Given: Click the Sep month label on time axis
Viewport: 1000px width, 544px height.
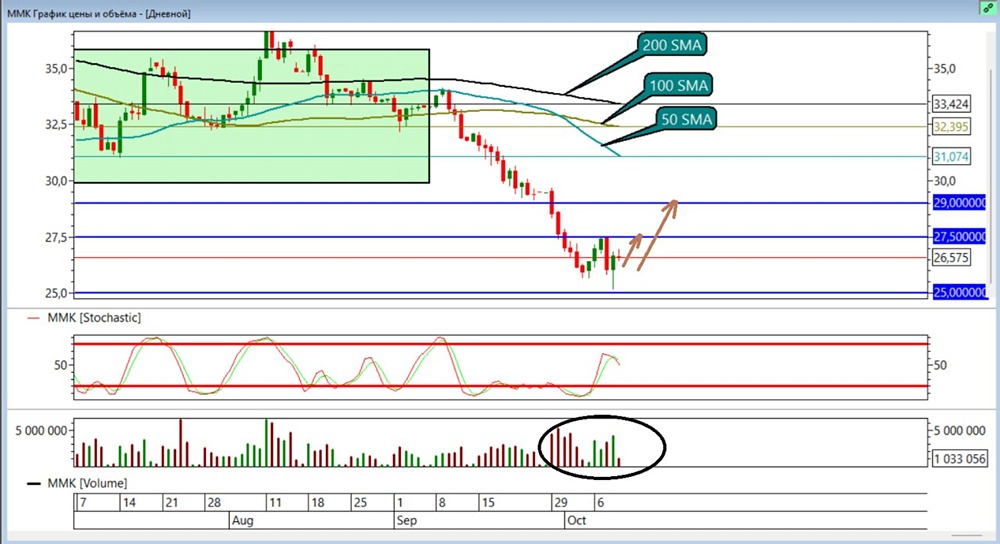Looking at the screenshot, I should tap(406, 520).
